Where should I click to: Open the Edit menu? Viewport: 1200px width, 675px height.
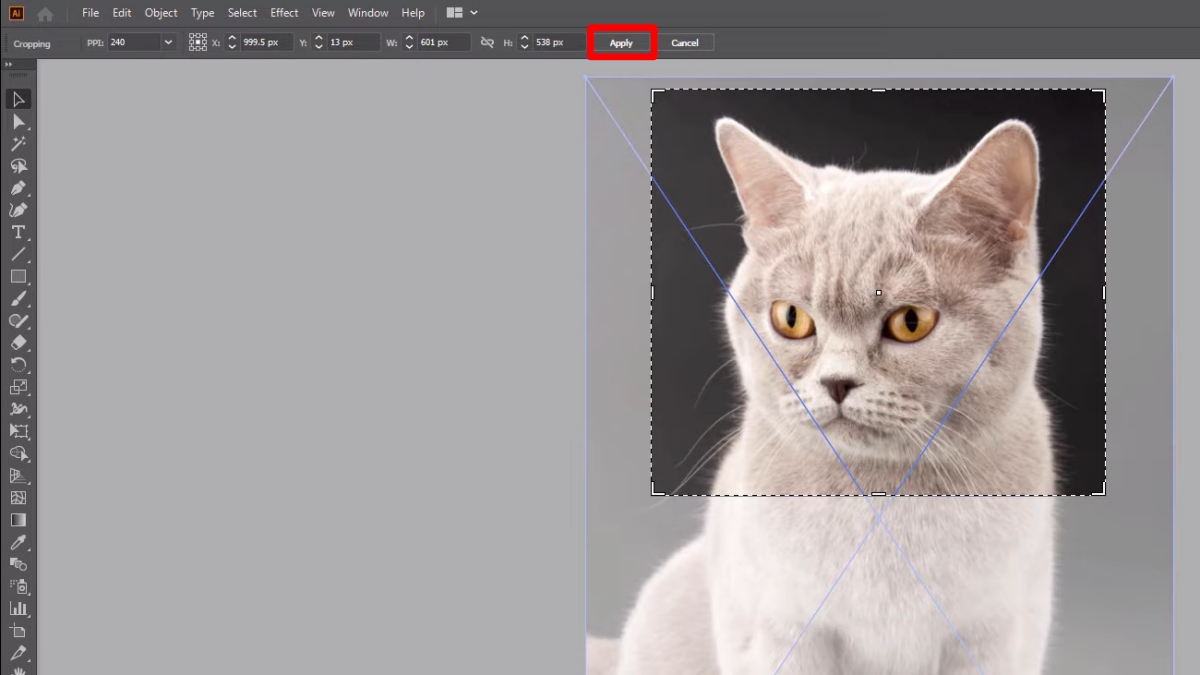click(122, 13)
